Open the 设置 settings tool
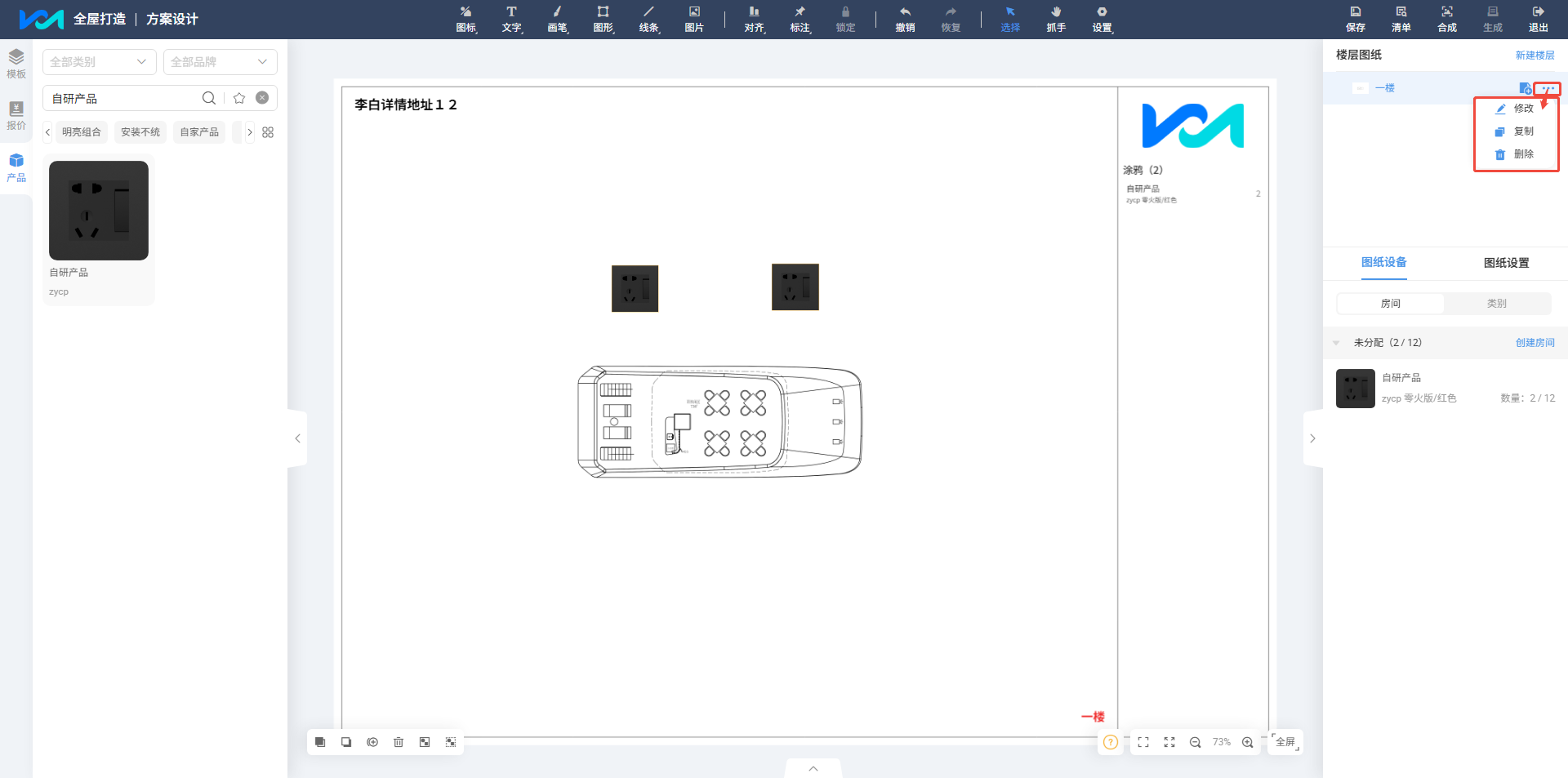The height and width of the screenshot is (778, 1568). pos(1102,19)
